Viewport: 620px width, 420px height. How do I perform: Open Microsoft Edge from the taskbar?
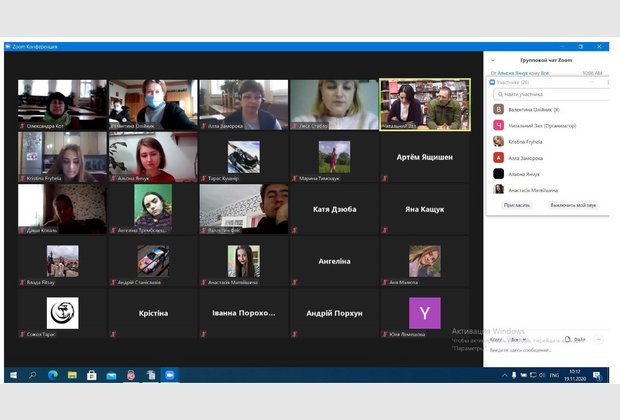[54, 375]
